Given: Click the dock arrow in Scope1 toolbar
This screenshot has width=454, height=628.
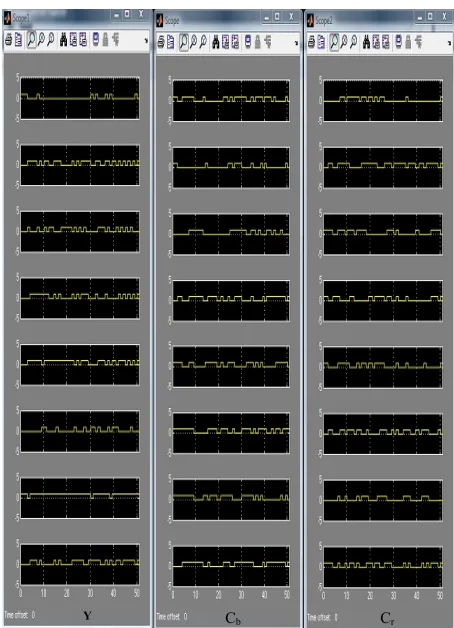Looking at the screenshot, I should [146, 40].
